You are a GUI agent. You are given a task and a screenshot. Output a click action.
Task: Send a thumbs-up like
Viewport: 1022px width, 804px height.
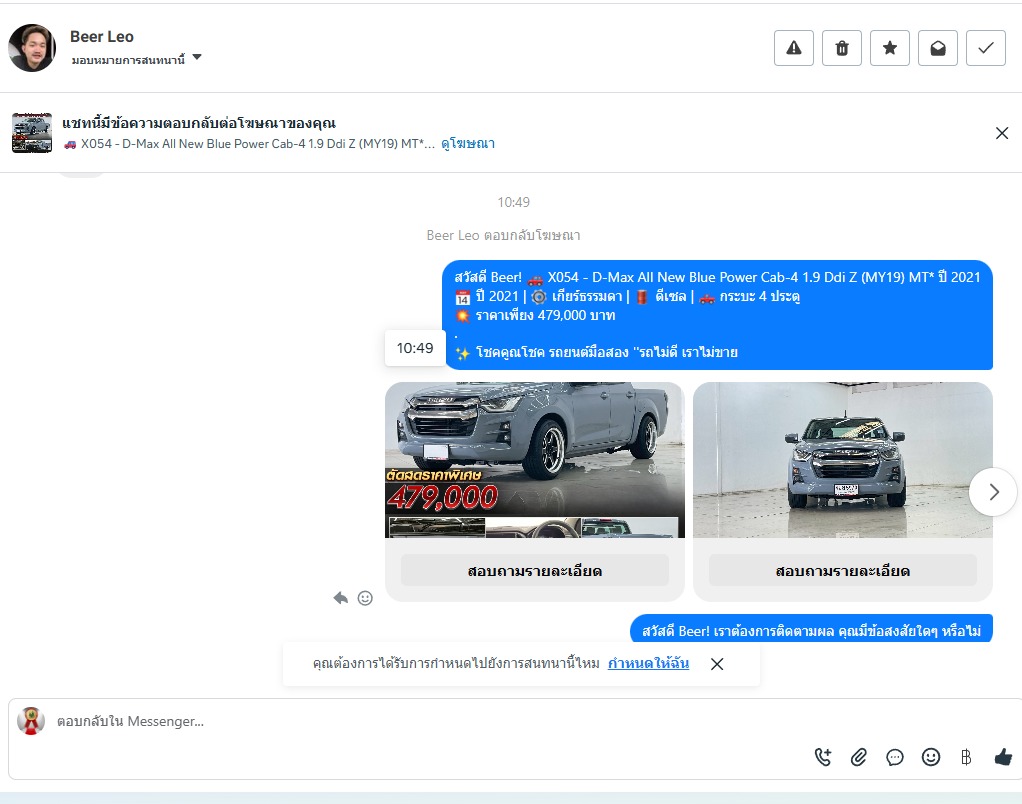coord(1002,756)
